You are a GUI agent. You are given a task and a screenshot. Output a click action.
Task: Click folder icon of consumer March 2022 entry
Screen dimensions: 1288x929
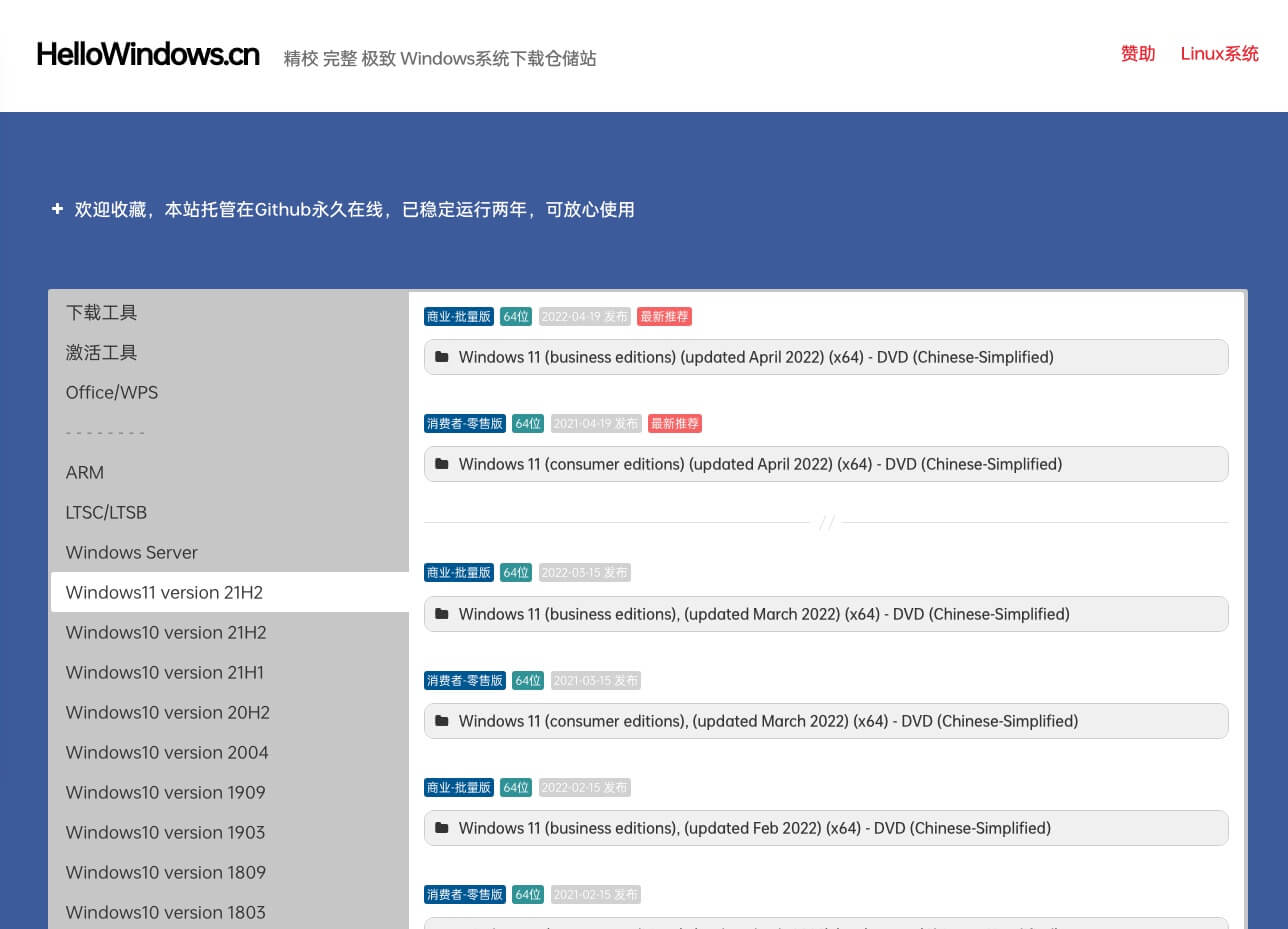coord(442,721)
